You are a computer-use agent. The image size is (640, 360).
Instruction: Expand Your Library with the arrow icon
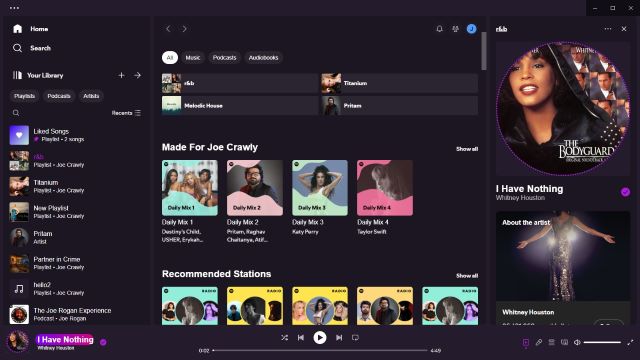click(138, 75)
